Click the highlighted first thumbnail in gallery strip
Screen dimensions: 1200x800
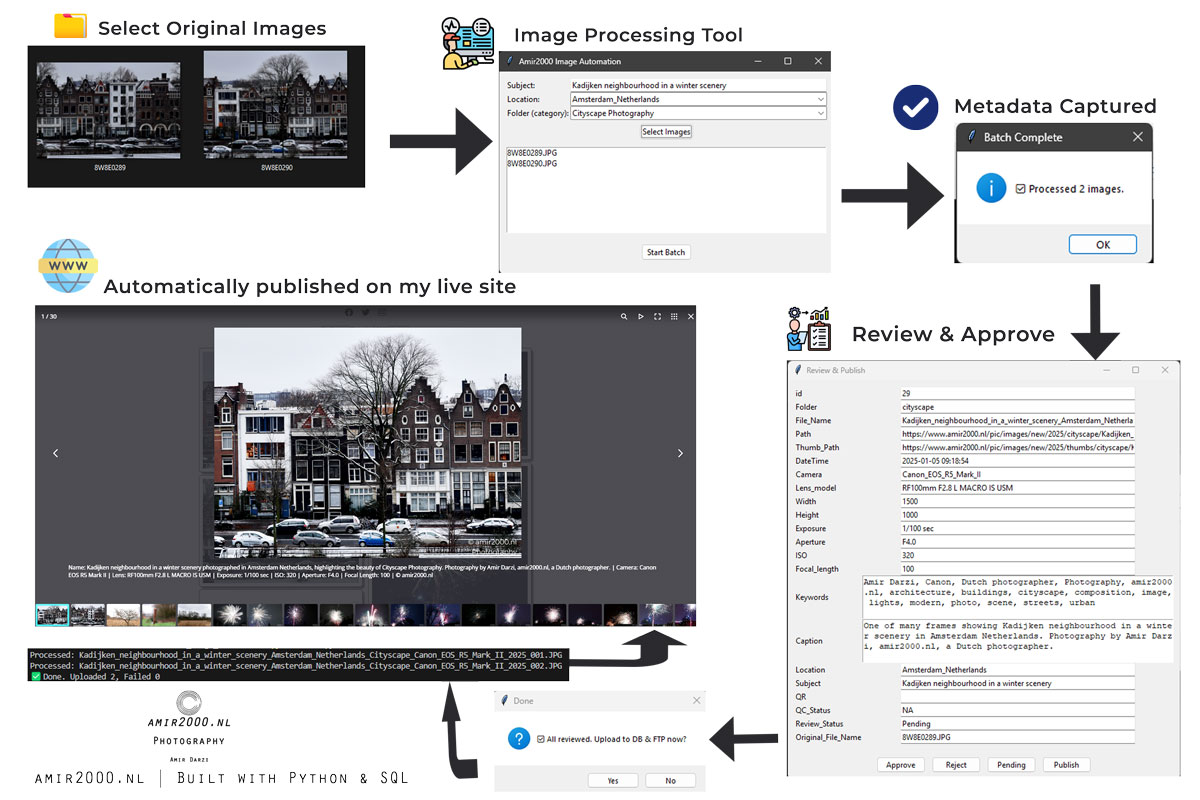[52, 614]
